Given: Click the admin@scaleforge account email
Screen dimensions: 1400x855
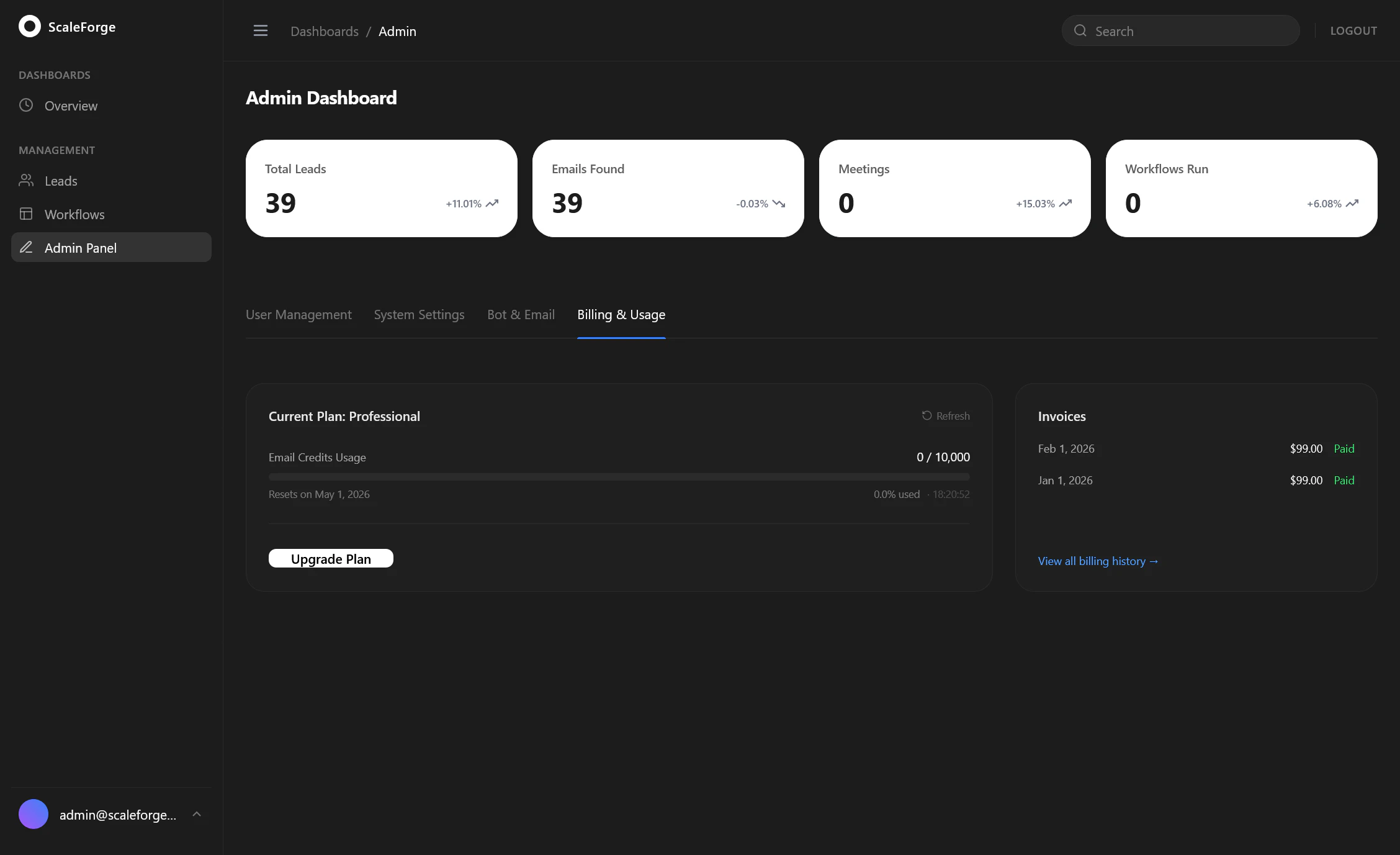Looking at the screenshot, I should click(x=118, y=815).
